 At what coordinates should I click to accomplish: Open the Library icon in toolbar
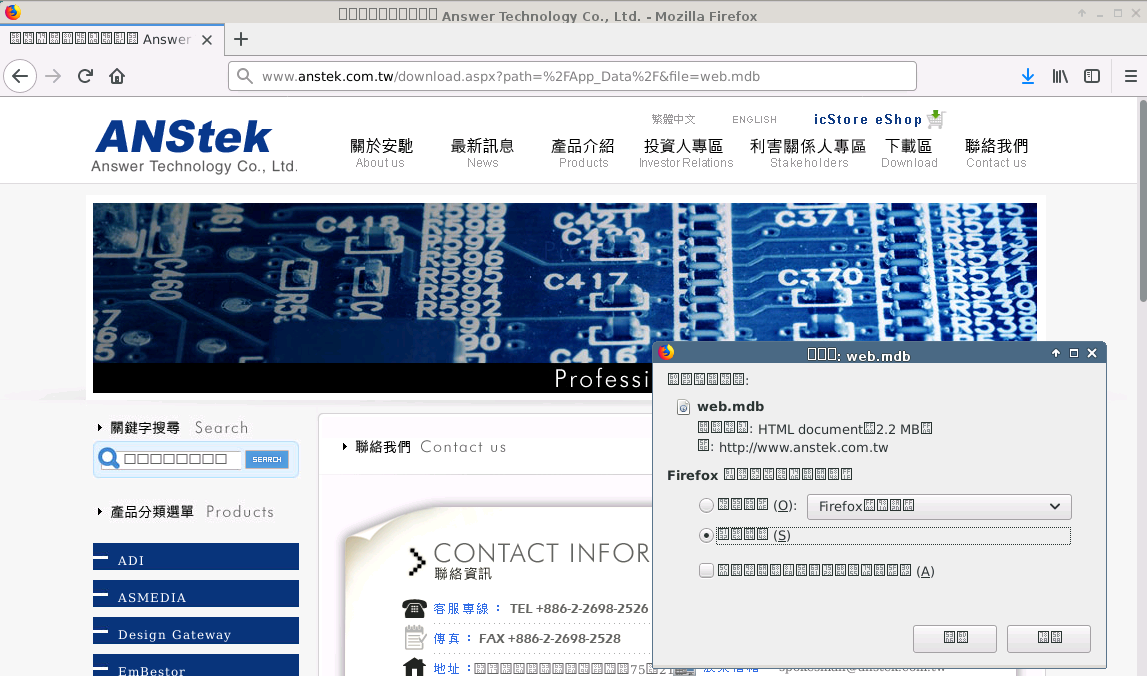pos(1060,76)
